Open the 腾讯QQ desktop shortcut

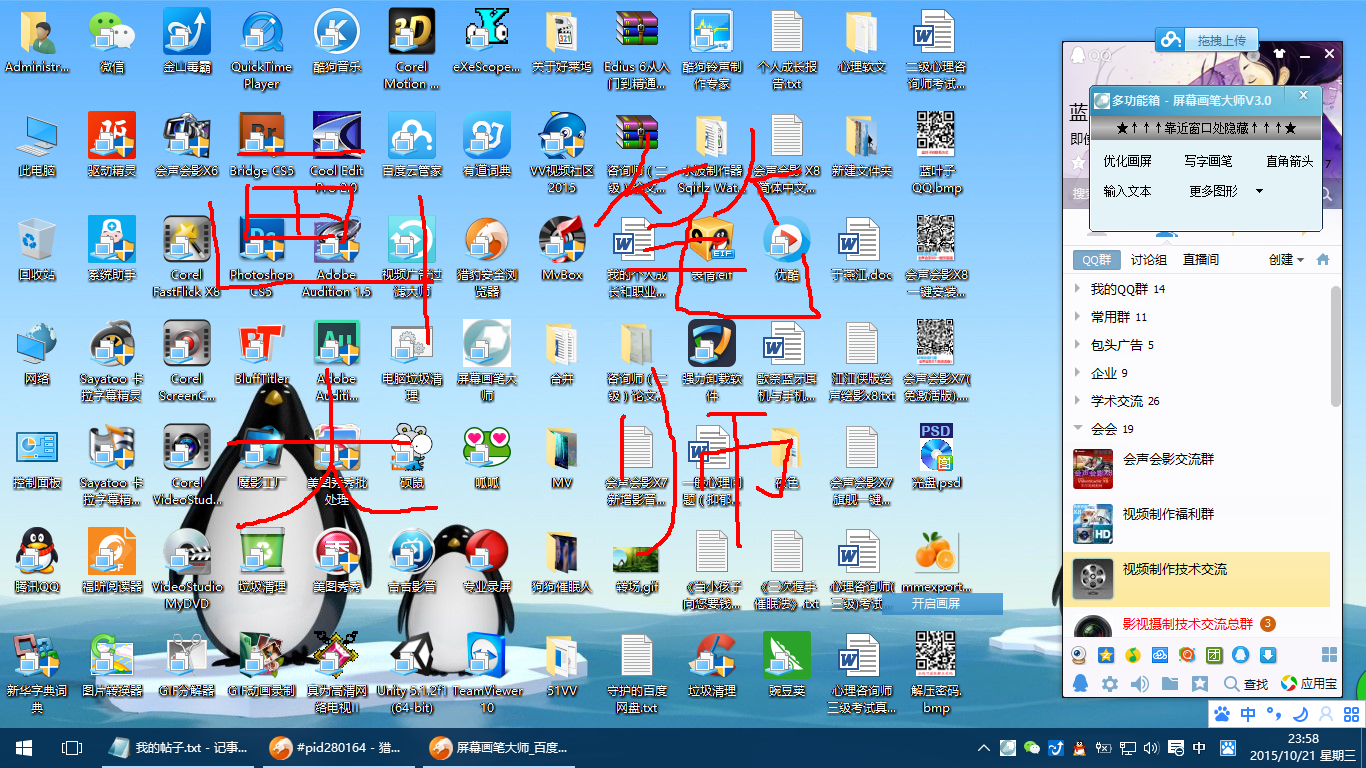[x=37, y=561]
